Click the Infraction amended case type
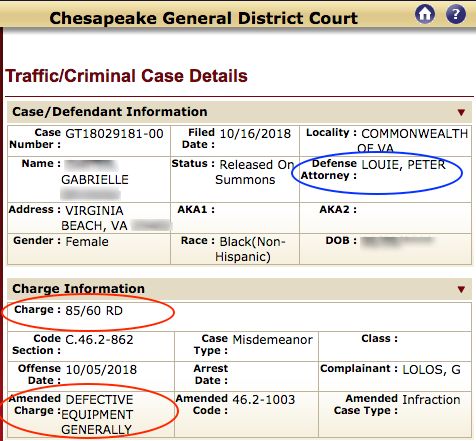The width and height of the screenshot is (476, 441). point(431,399)
